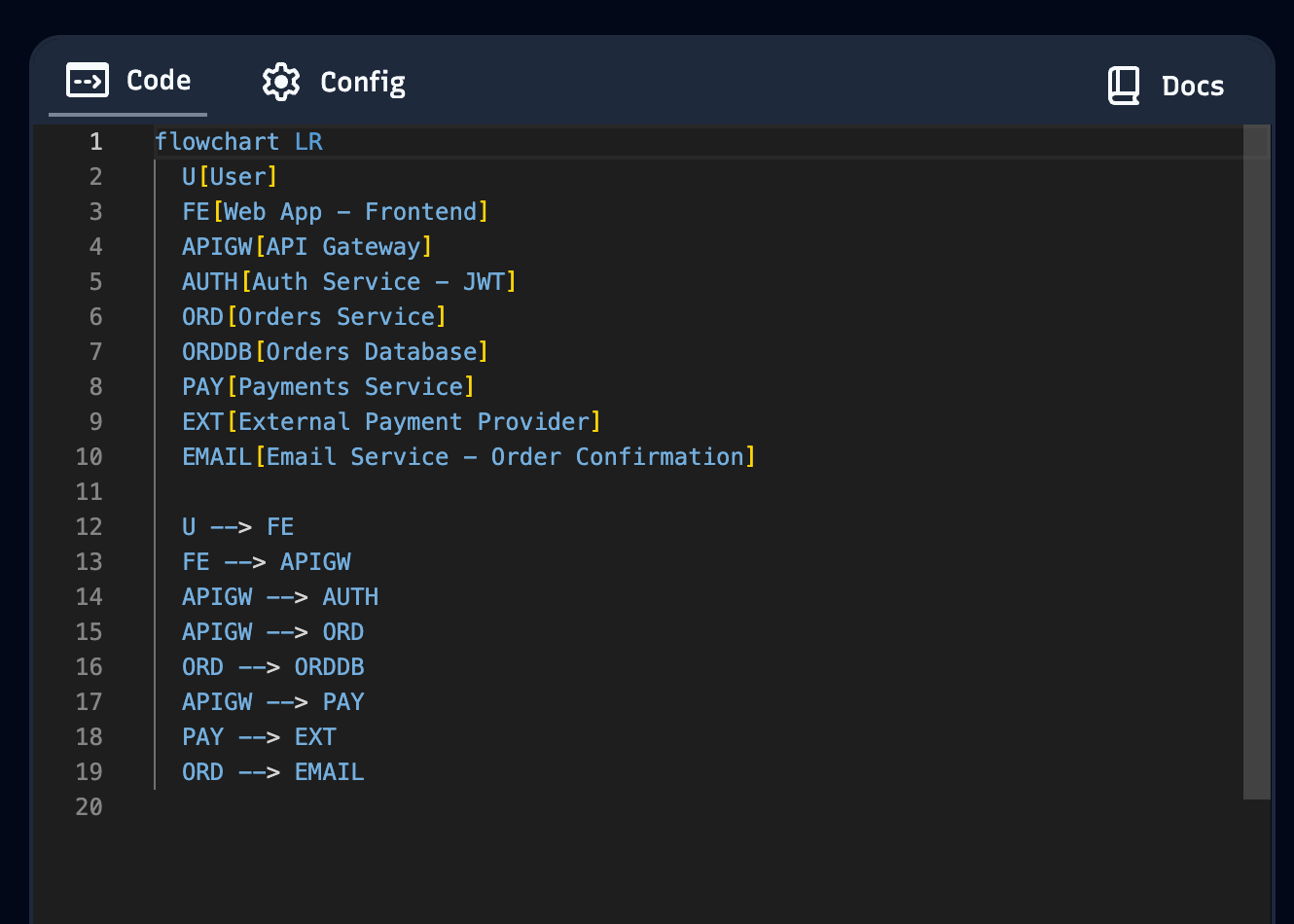Viewport: 1294px width, 924px height.
Task: Click the EXT[External Payment Provider] line
Action: (x=390, y=421)
